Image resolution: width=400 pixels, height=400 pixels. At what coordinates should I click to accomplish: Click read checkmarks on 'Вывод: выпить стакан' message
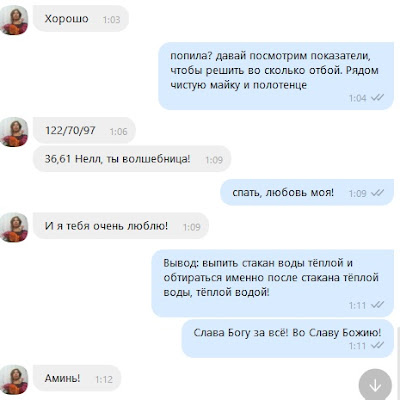pos(377,305)
